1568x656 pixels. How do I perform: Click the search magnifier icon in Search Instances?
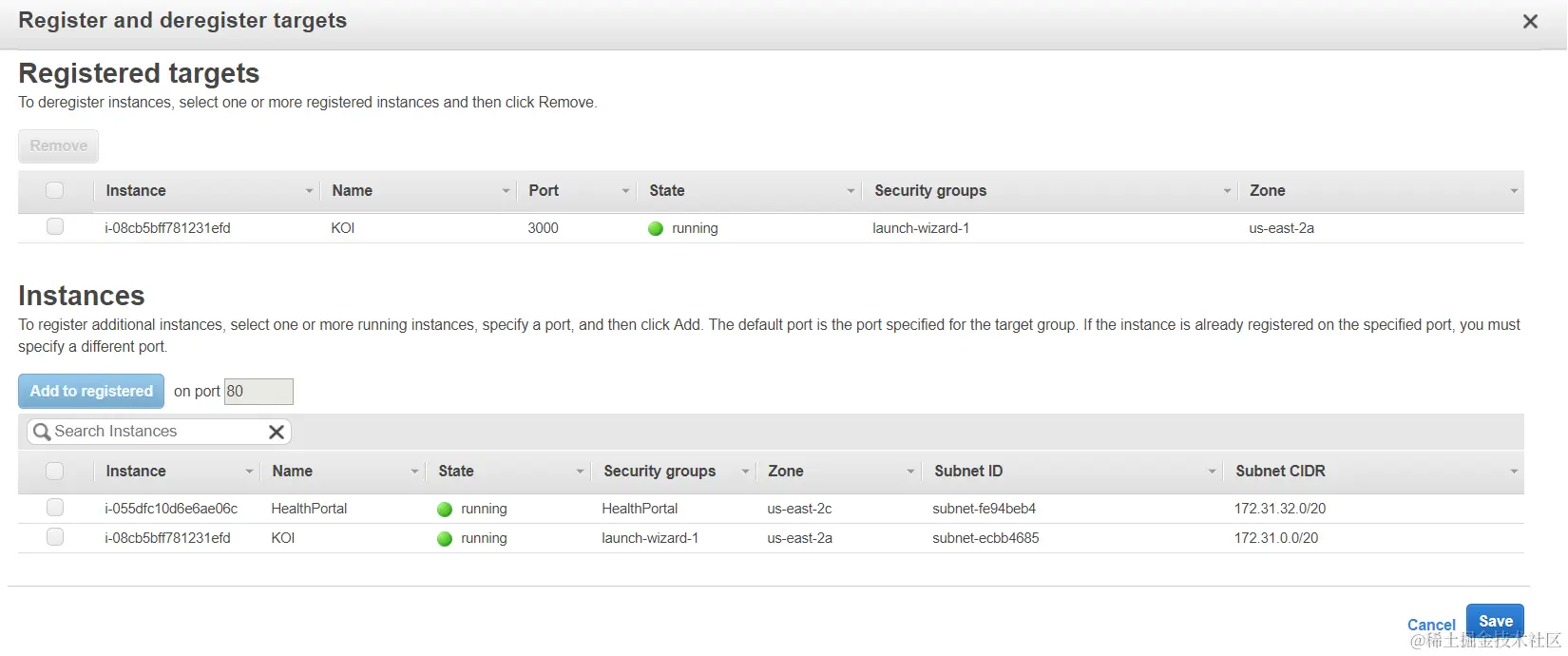[x=41, y=432]
